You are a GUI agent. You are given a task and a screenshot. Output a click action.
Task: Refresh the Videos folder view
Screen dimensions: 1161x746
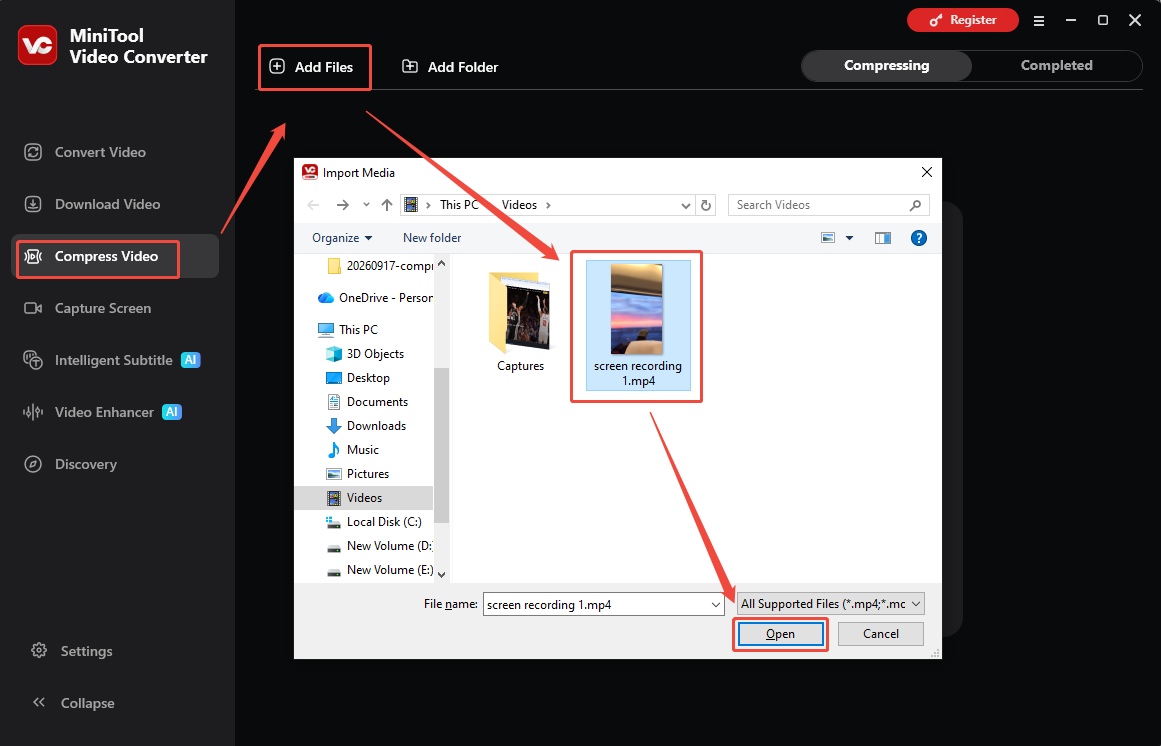point(706,206)
